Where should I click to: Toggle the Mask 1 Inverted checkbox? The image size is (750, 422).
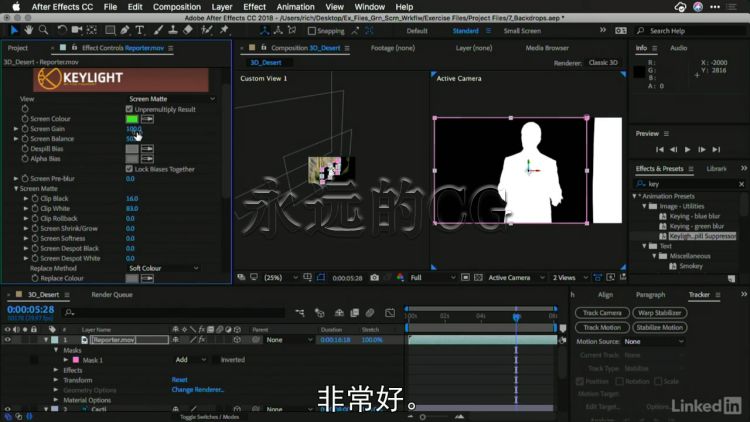pos(216,360)
